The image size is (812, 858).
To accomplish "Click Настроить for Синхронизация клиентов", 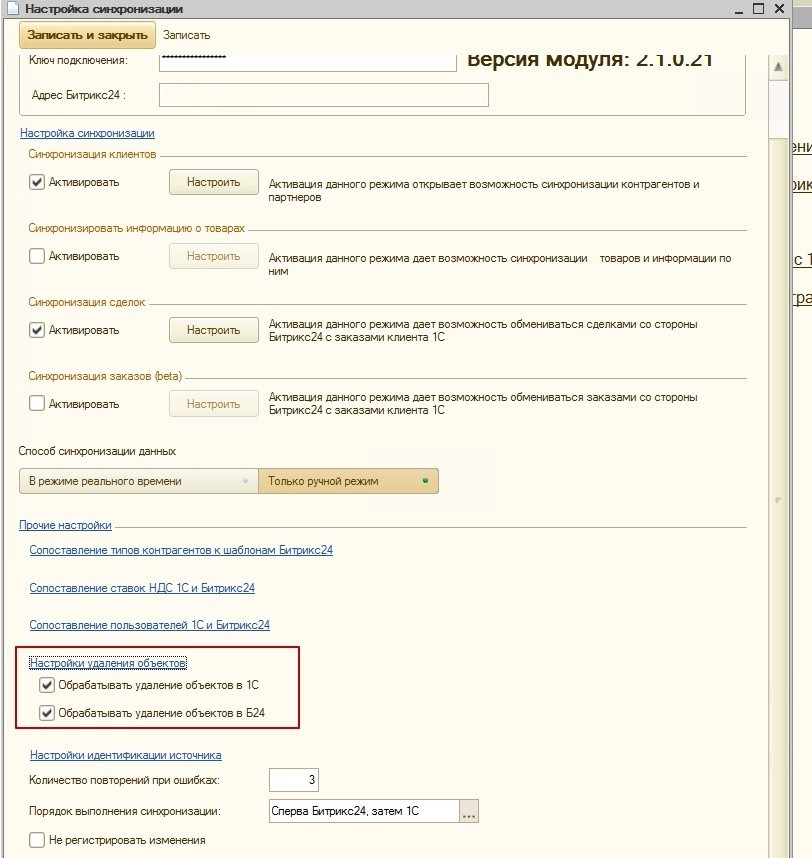I will pyautogui.click(x=211, y=182).
